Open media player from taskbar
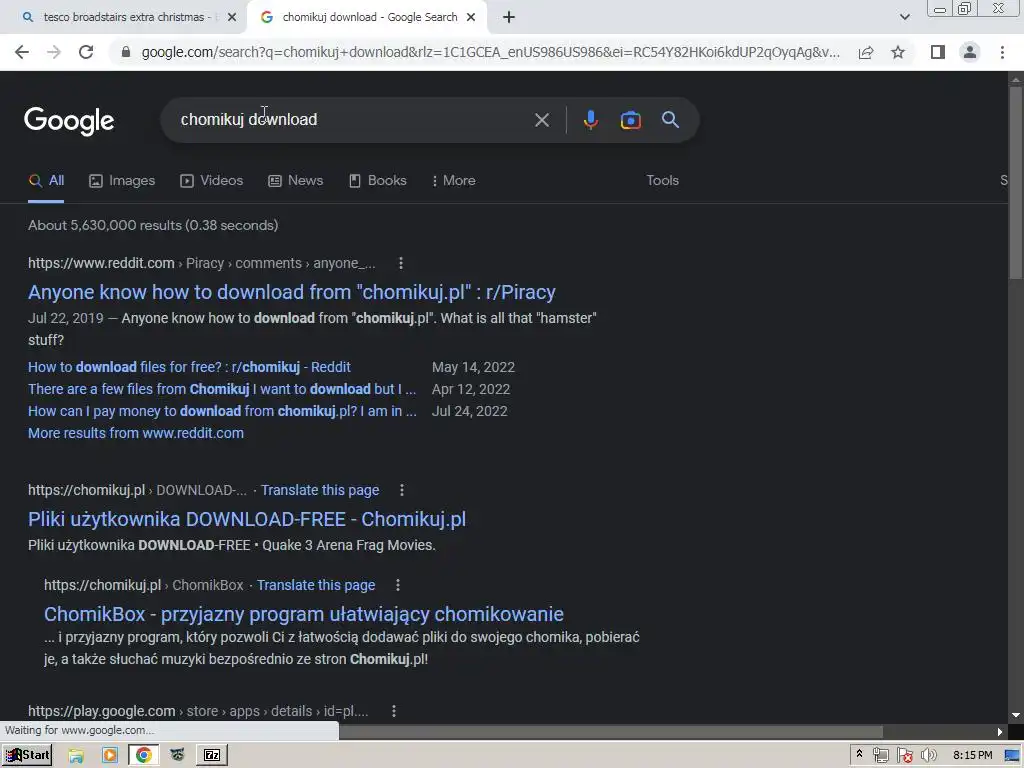The image size is (1024, 768). click(110, 756)
